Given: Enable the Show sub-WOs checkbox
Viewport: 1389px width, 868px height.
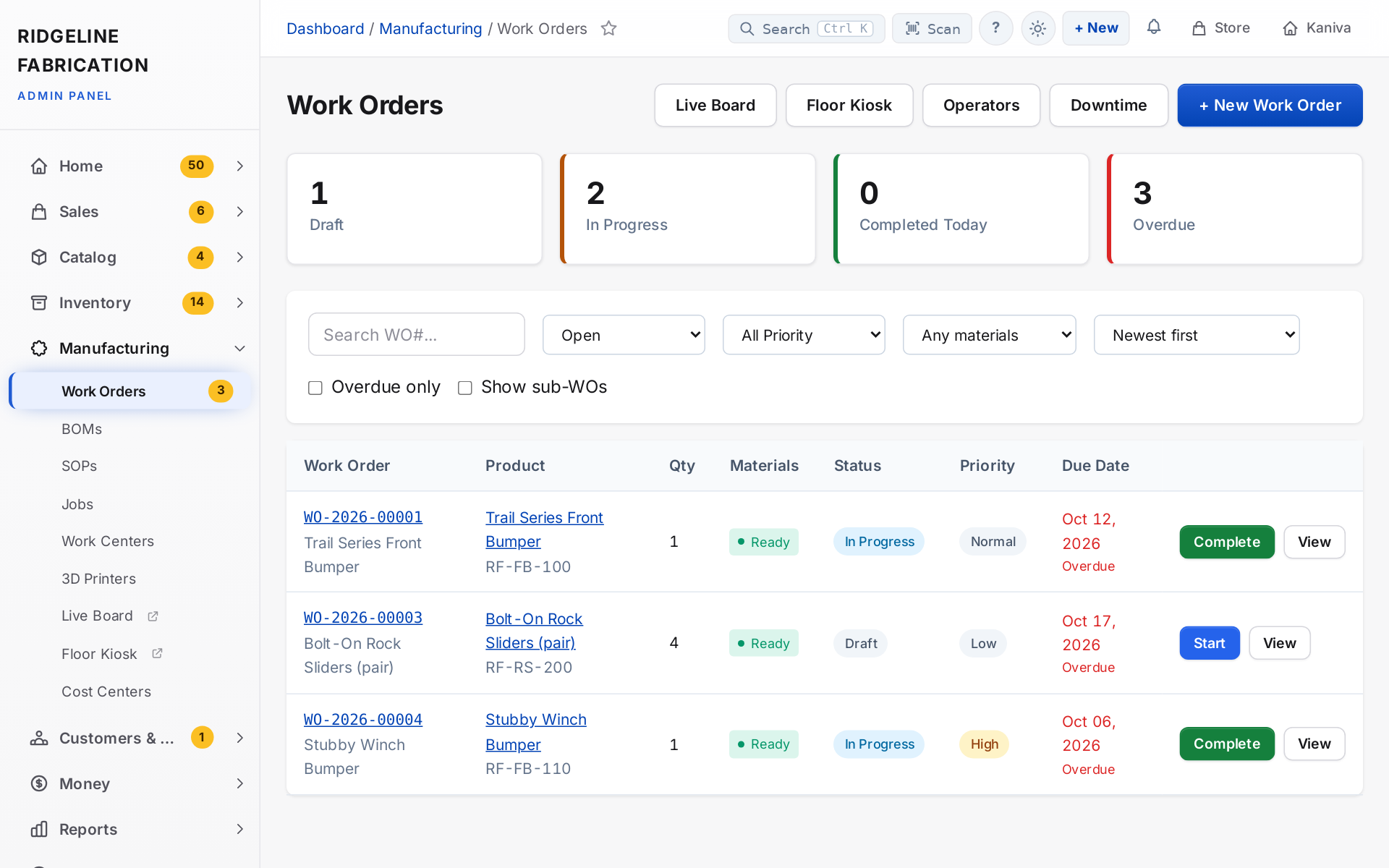Looking at the screenshot, I should (465, 388).
